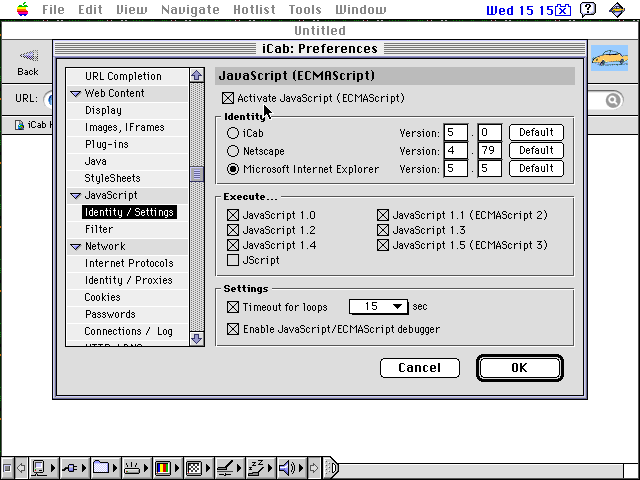Select the Netscape identity radio button
The height and width of the screenshot is (480, 640).
coord(233,151)
